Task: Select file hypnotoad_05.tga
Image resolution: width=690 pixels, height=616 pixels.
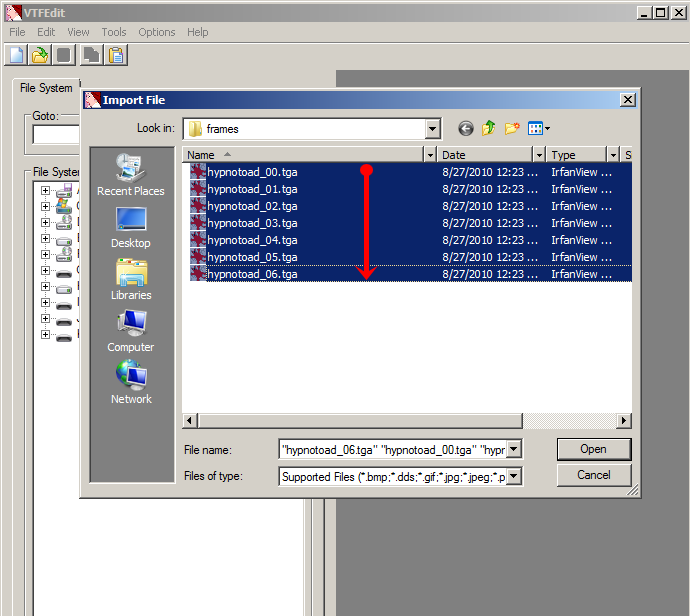Action: click(x=252, y=257)
